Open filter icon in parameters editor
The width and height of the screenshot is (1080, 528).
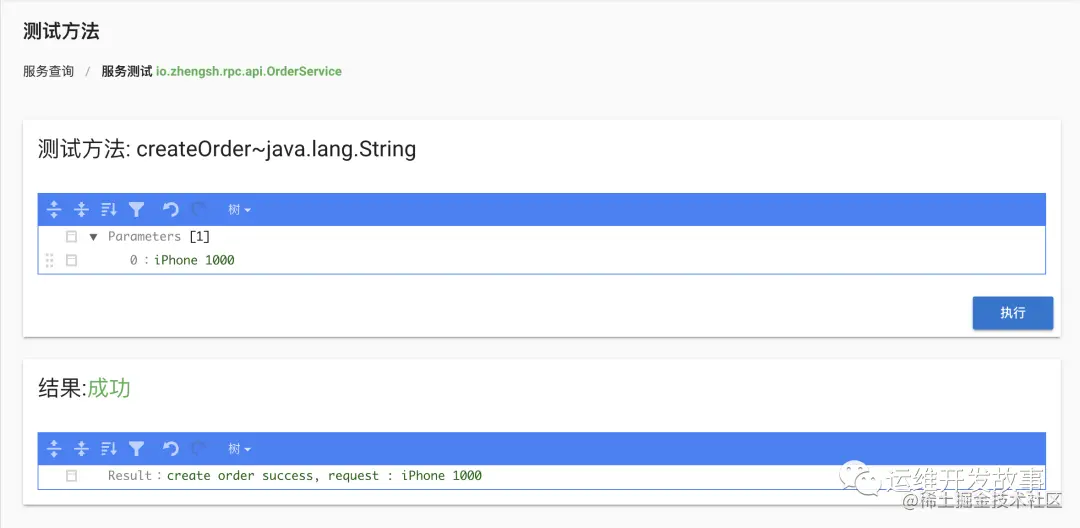[136, 209]
